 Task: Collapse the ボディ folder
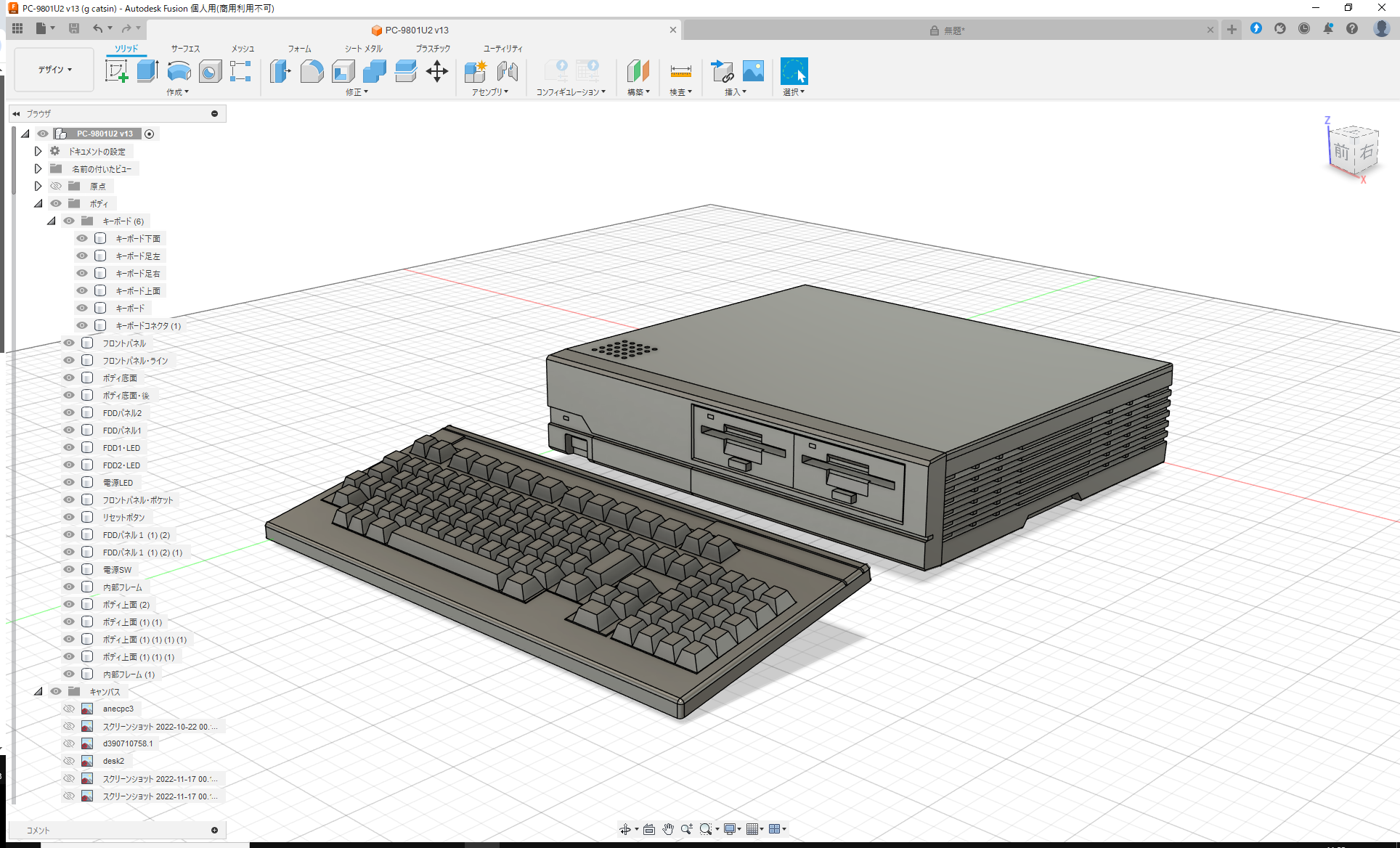click(38, 203)
